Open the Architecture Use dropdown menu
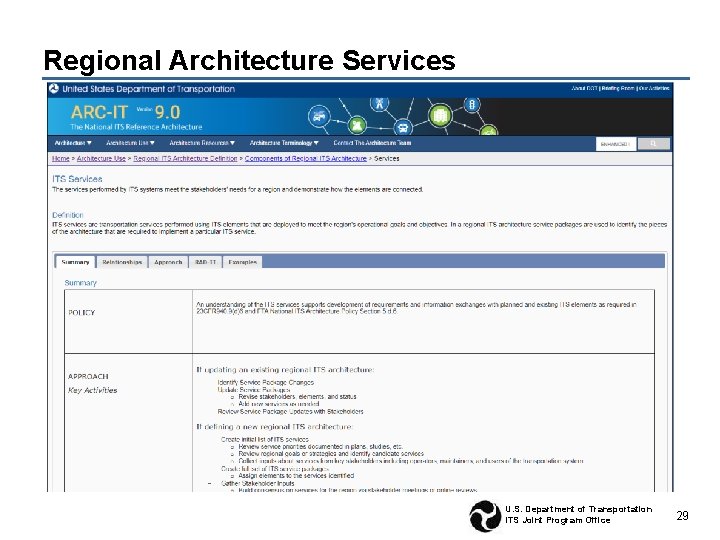 (x=130, y=143)
